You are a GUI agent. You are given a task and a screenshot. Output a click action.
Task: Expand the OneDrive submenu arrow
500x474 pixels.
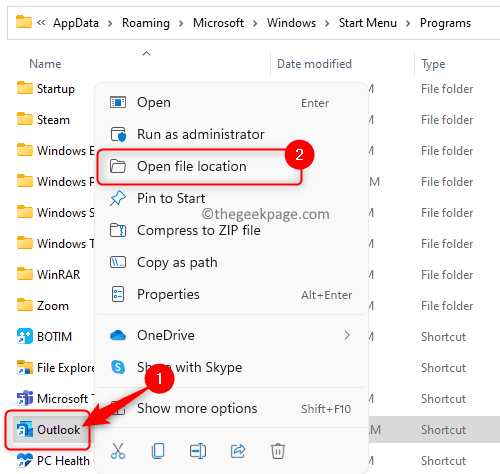(347, 335)
